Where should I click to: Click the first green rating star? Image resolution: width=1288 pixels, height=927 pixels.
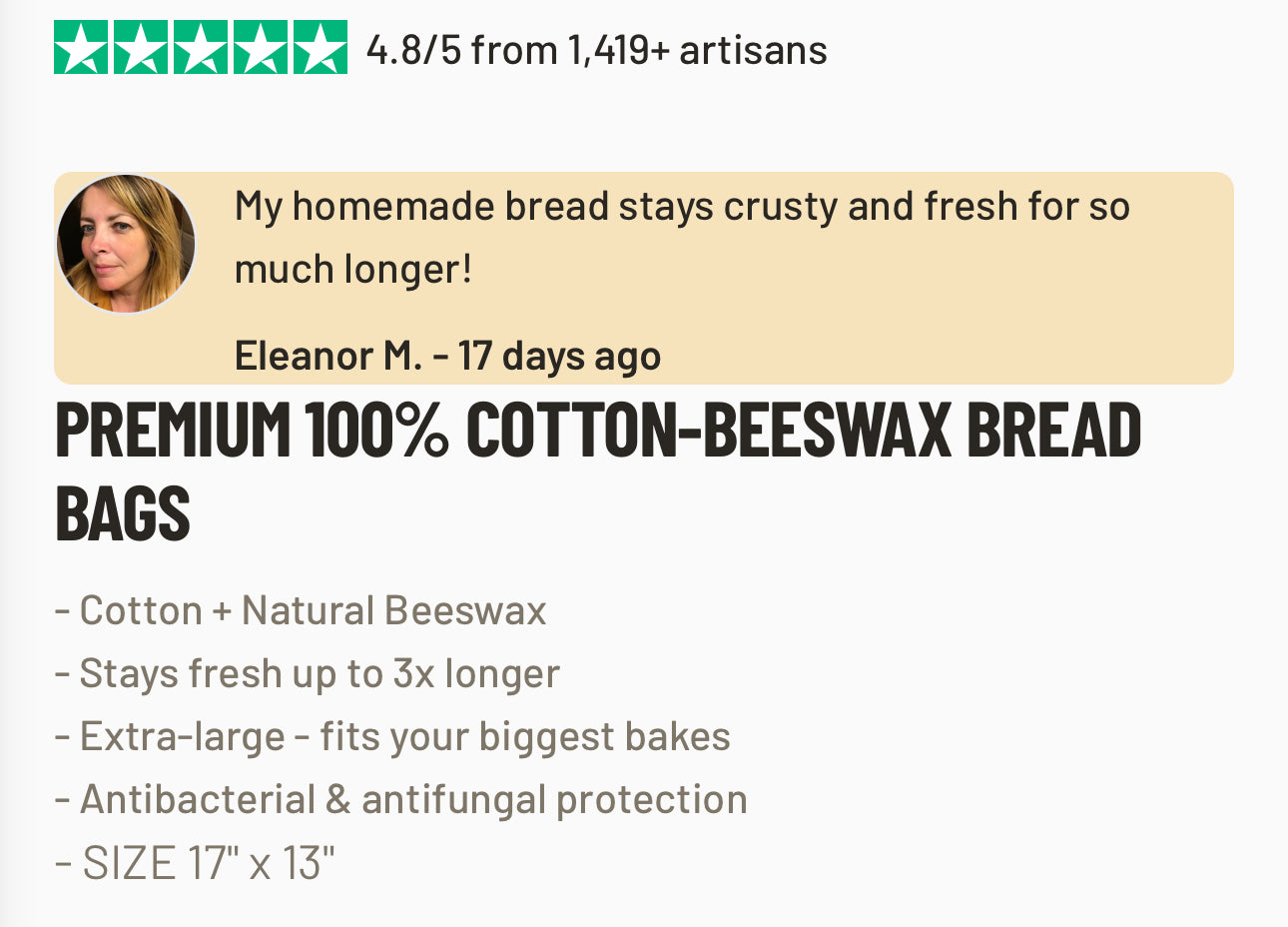coord(81,48)
